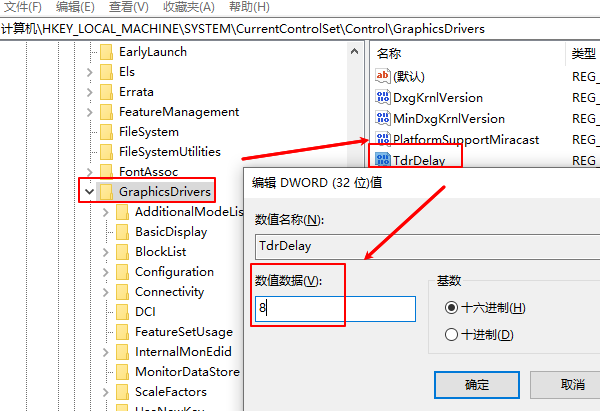
Task: Expand the Configuration subkey
Action: pos(106,272)
